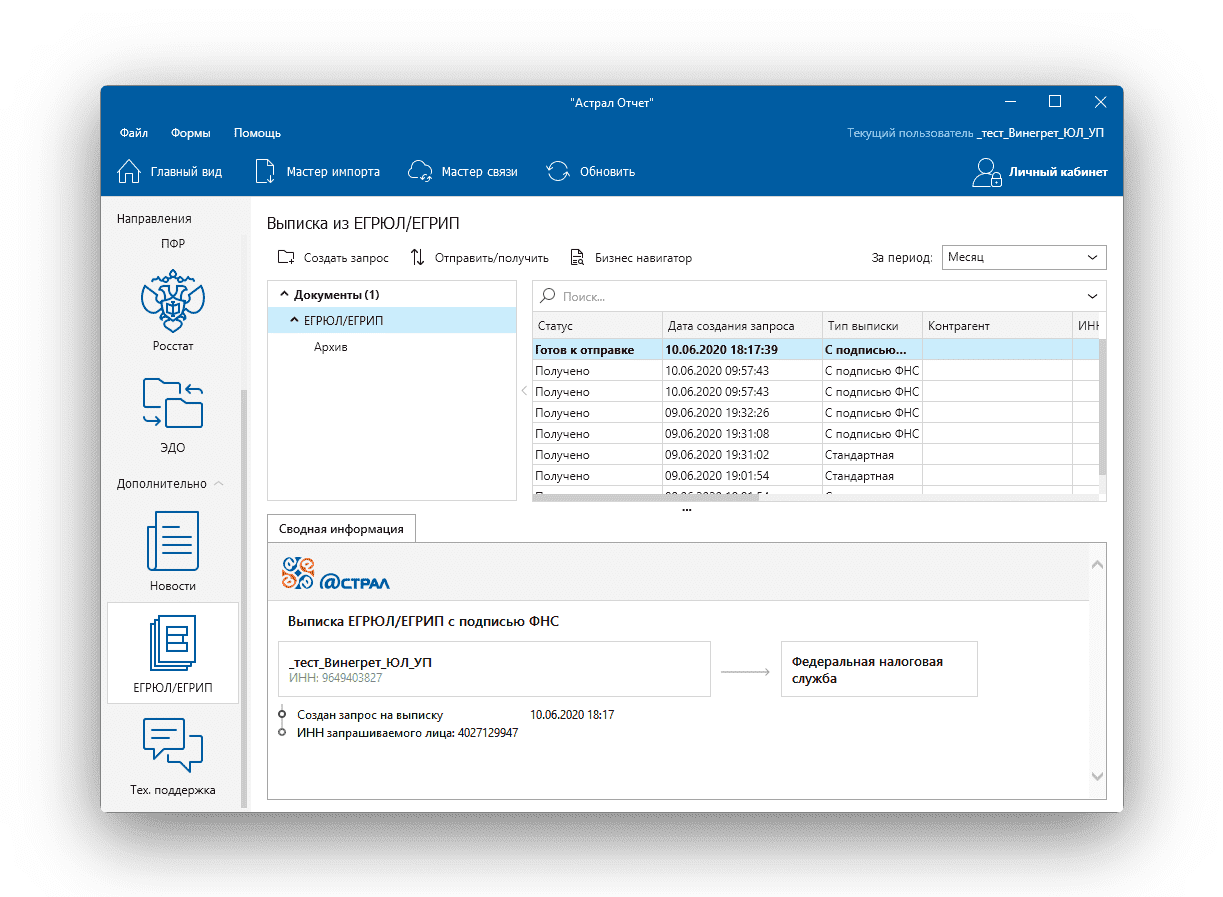
Task: Open Мастер связи cloud icon
Action: pyautogui.click(x=420, y=171)
